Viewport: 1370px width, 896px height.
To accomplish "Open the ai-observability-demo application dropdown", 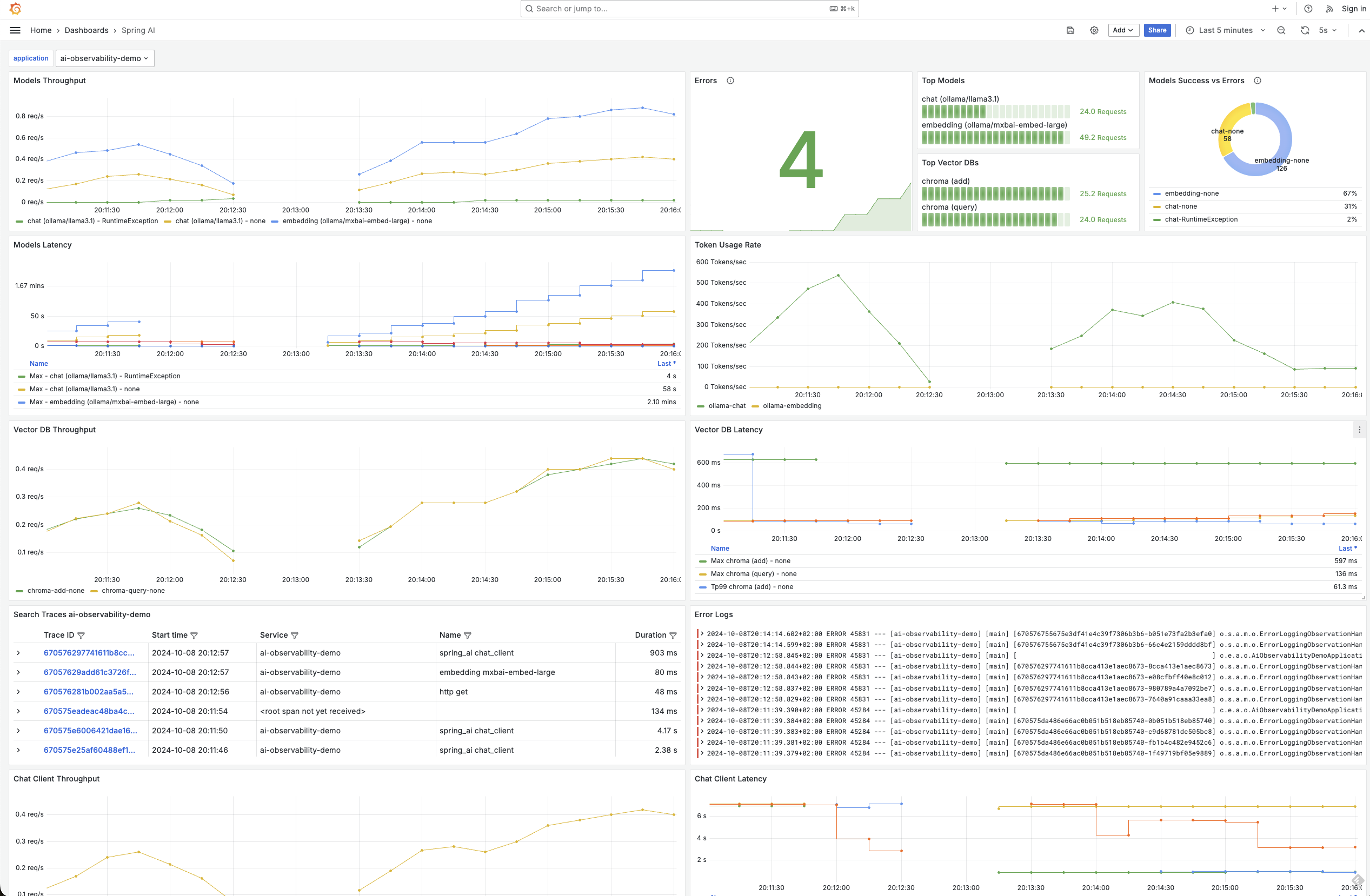I will click(x=105, y=58).
